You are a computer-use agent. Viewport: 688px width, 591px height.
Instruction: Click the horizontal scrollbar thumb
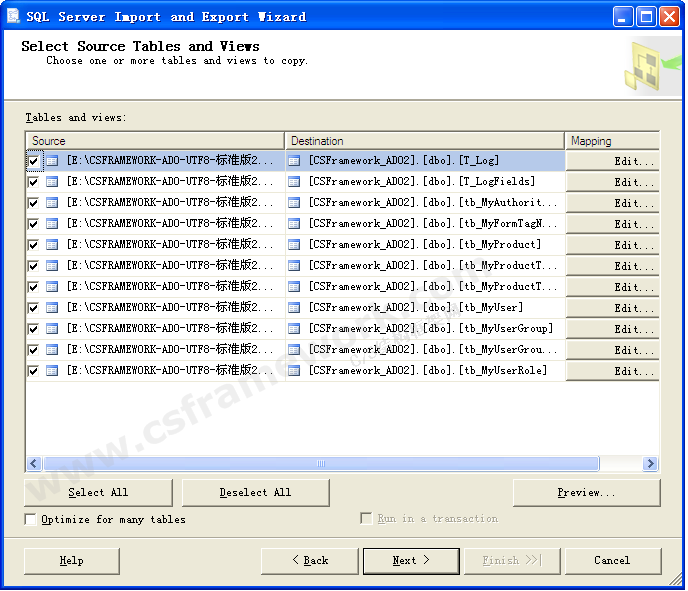[x=320, y=464]
